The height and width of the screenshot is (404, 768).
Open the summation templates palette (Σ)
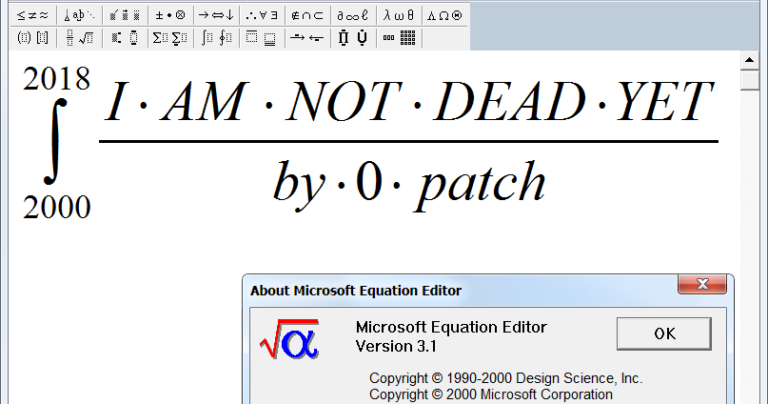[x=170, y=38]
